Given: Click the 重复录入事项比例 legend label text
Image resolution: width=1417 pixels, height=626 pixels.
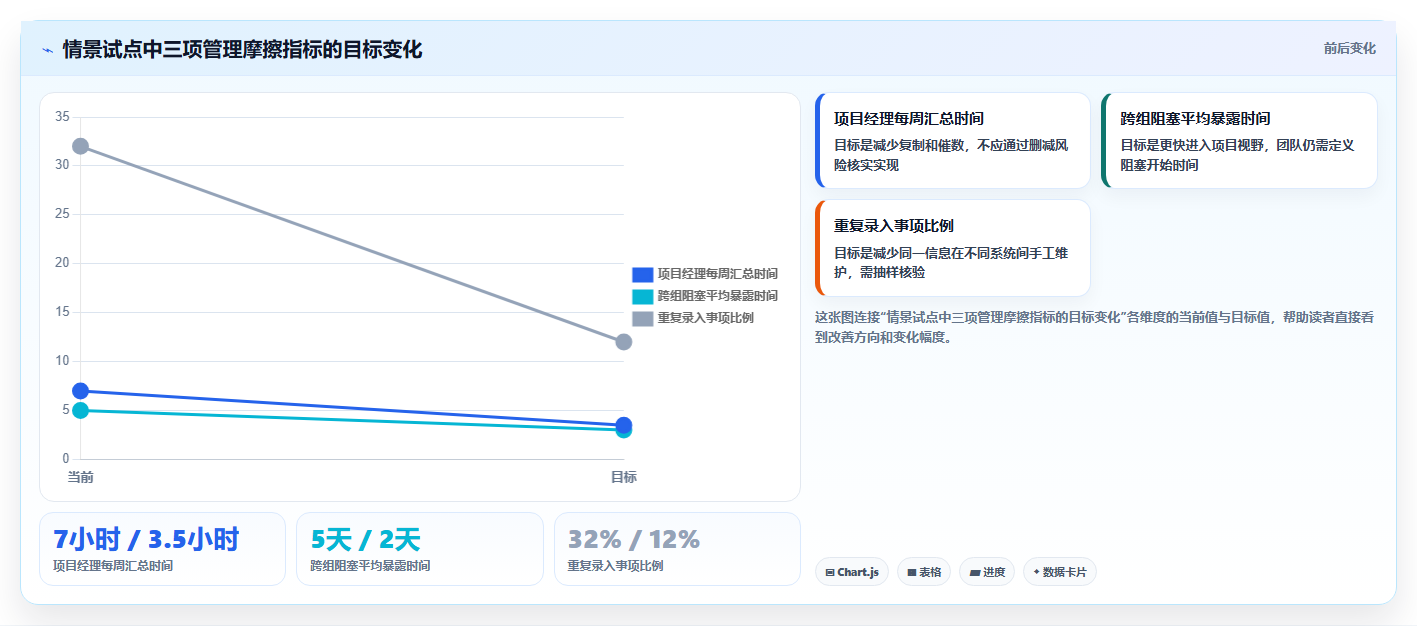Looking at the screenshot, I should (x=705, y=318).
